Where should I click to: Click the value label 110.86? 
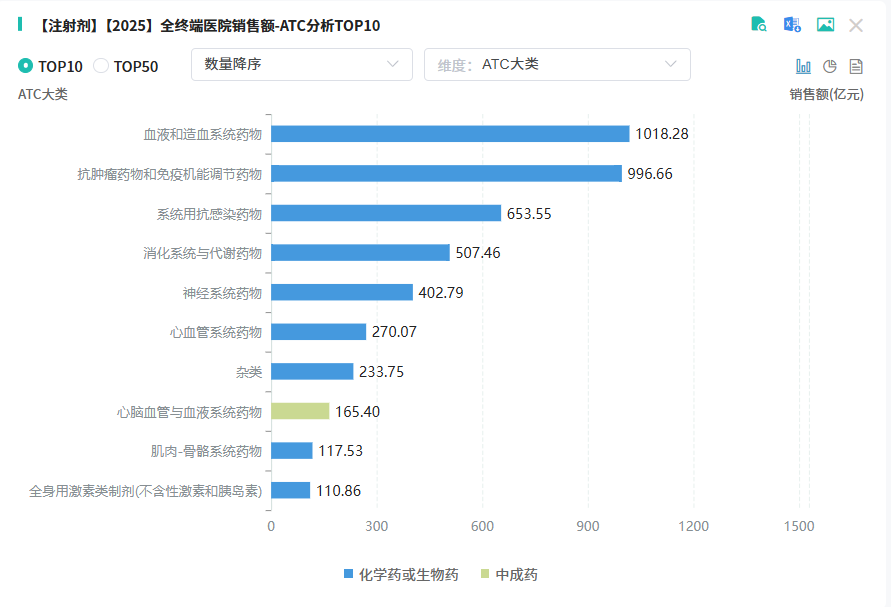[x=338, y=490]
